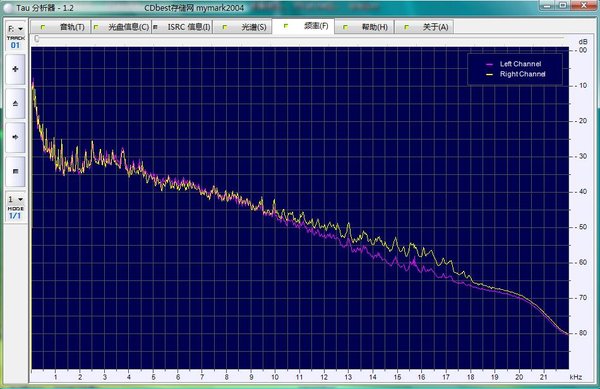Close the Tau analyzer window
The image size is (600, 389).
pyautogui.click(x=584, y=5)
